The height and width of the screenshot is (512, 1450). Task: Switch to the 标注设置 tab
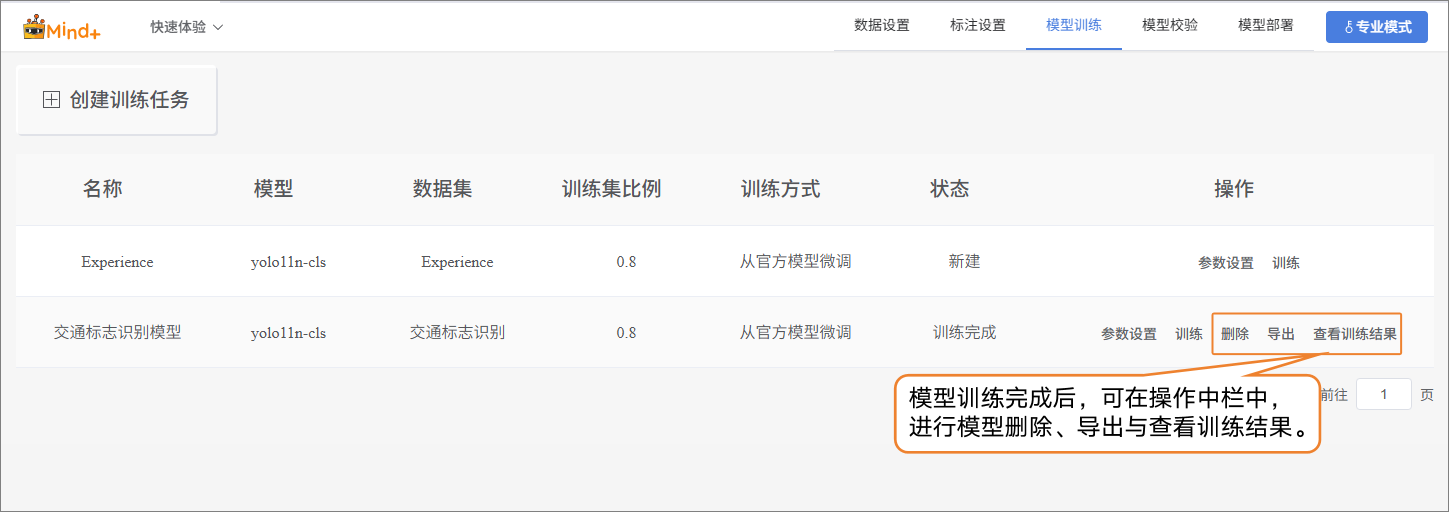coord(977,25)
